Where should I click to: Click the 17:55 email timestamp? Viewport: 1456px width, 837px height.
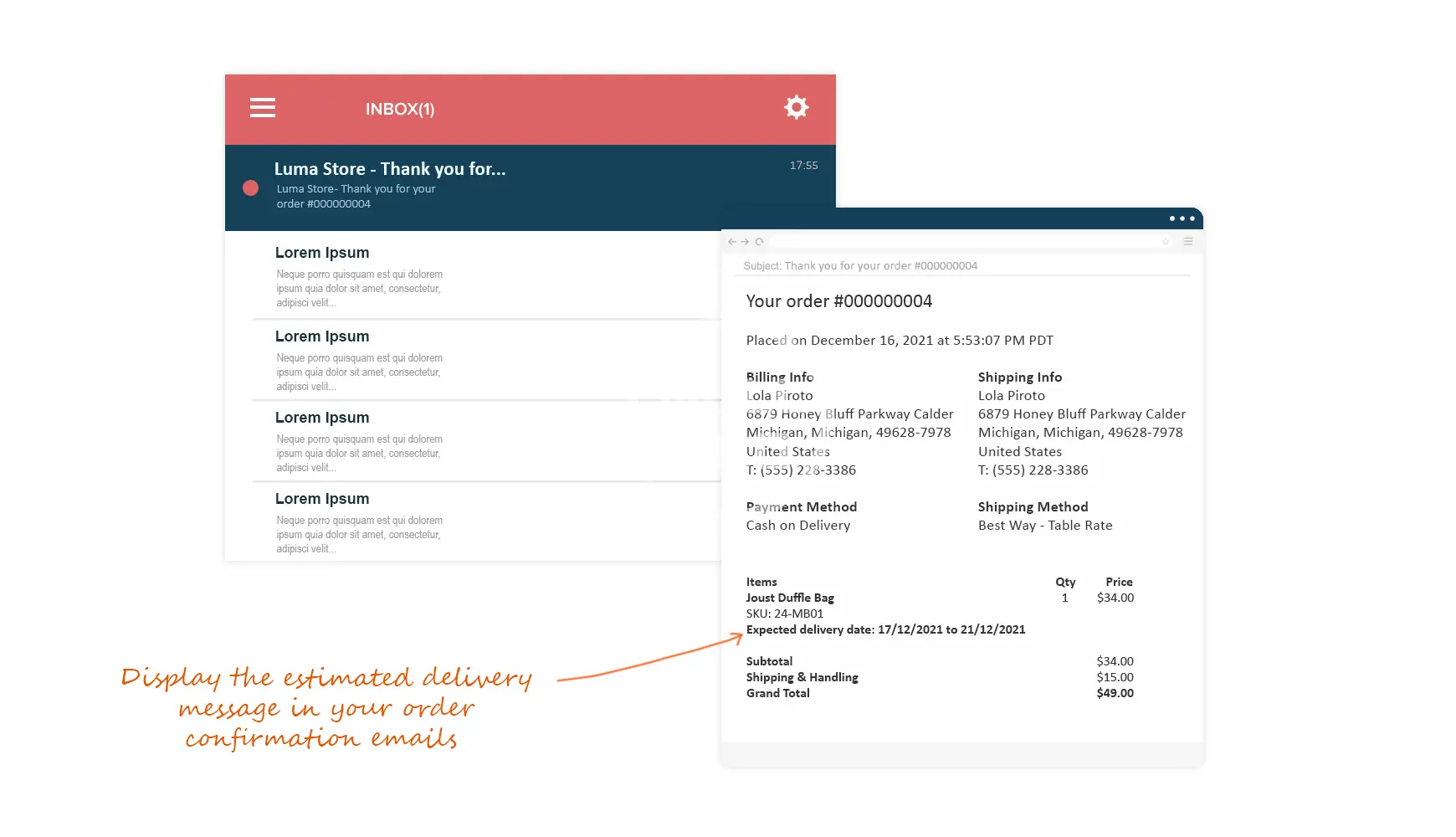pyautogui.click(x=803, y=166)
